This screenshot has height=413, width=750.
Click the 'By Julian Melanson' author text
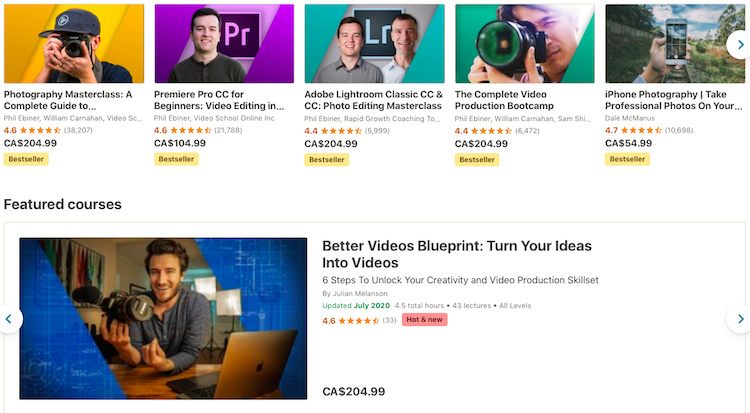click(355, 293)
